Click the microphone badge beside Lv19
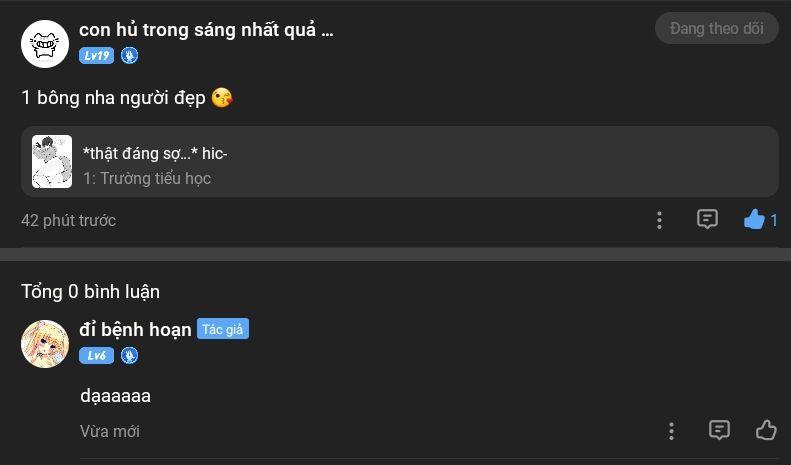 coord(130,55)
